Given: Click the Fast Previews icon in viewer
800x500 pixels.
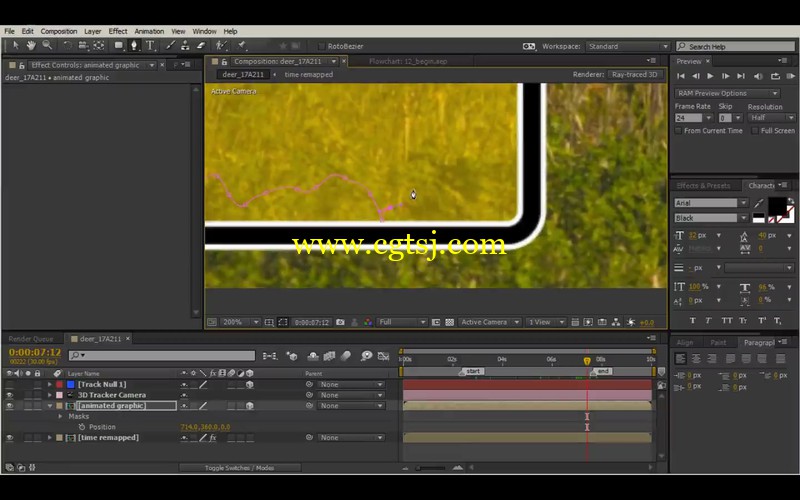Looking at the screenshot, I should click(x=588, y=322).
